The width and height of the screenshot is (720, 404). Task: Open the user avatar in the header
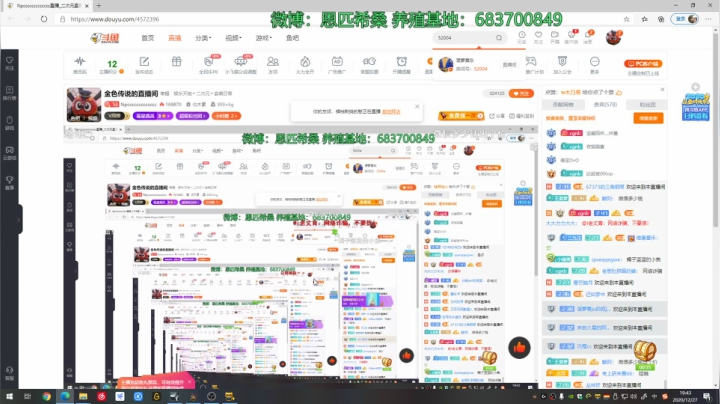pos(613,38)
